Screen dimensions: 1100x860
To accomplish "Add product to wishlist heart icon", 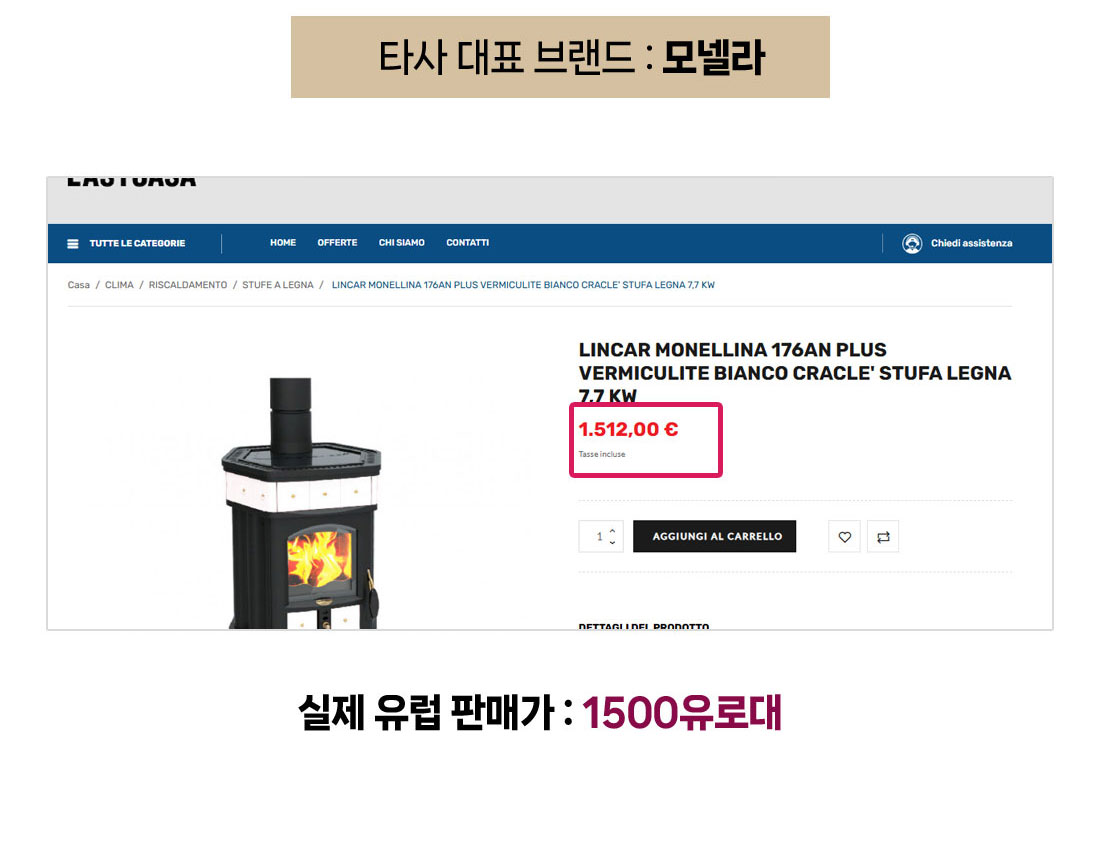I will 845,537.
